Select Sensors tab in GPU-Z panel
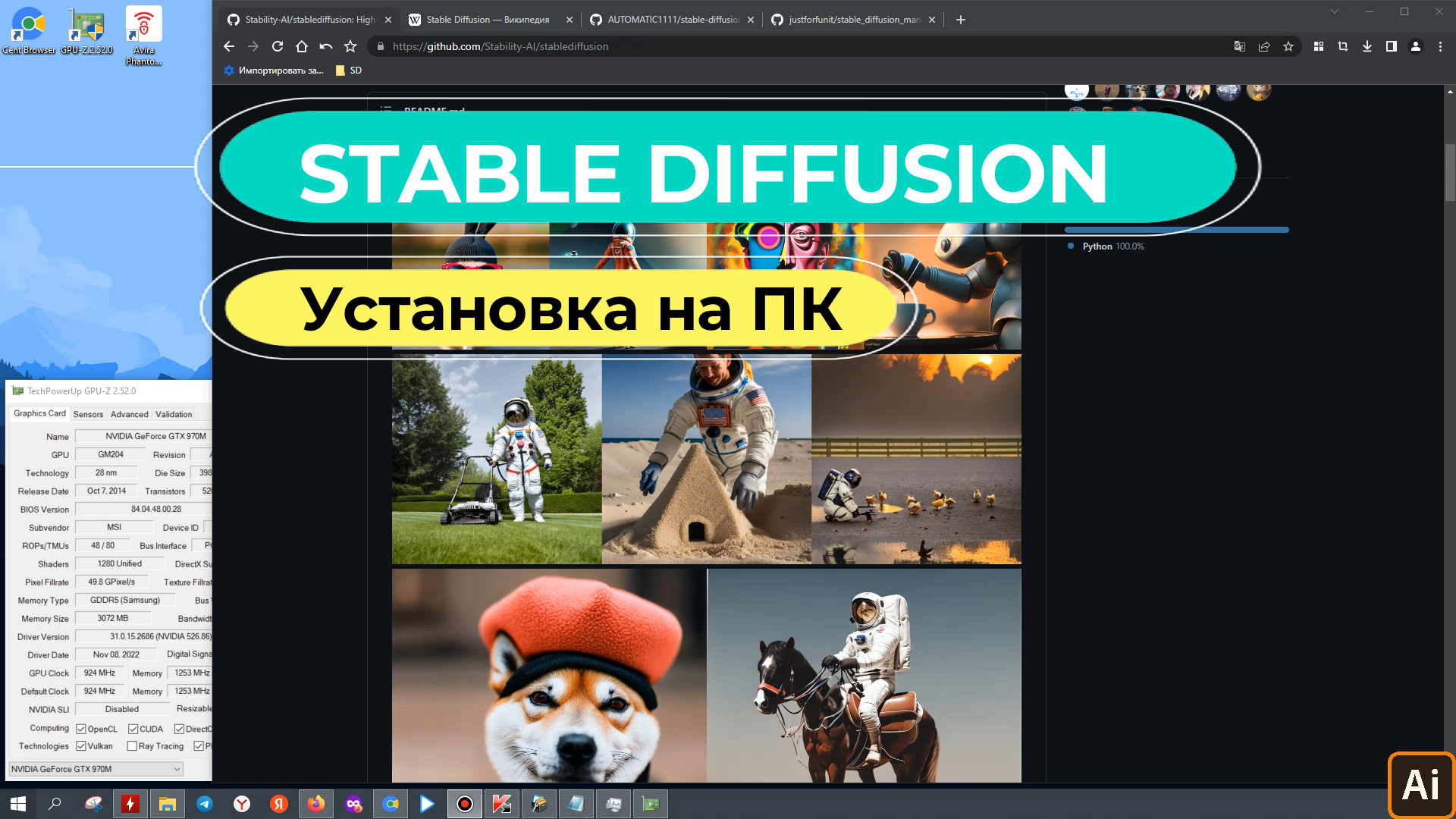The height and width of the screenshot is (819, 1456). [x=88, y=414]
